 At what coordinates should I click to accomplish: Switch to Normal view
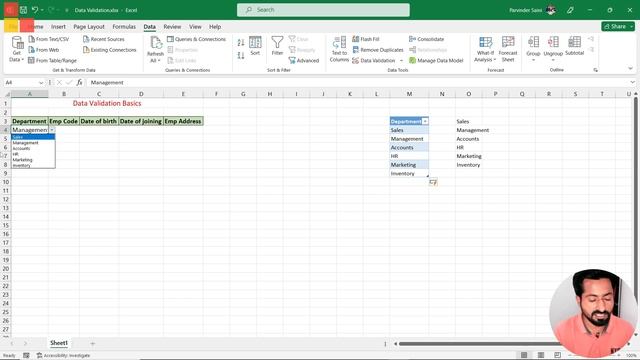524,355
